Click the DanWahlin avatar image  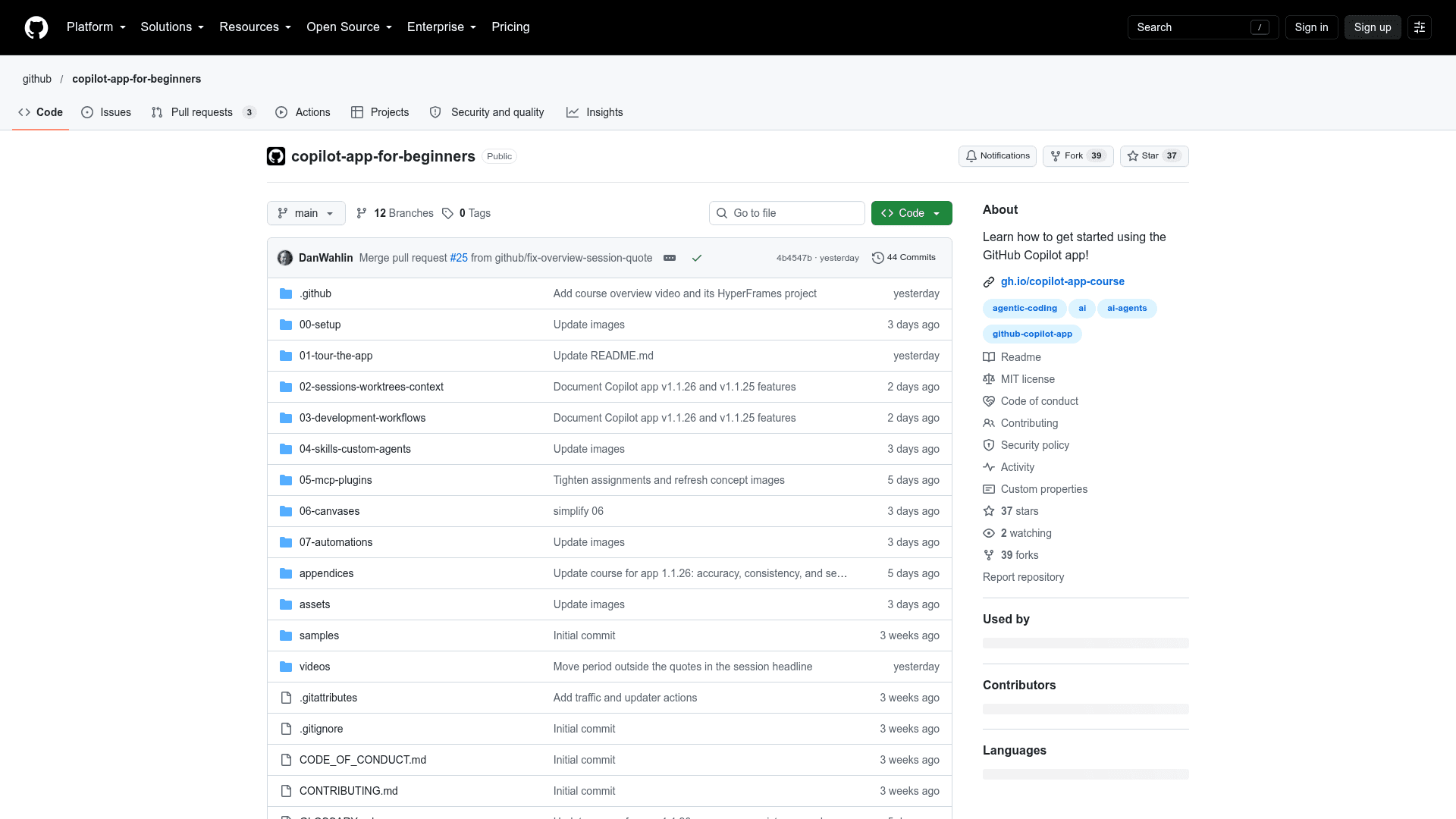[285, 258]
